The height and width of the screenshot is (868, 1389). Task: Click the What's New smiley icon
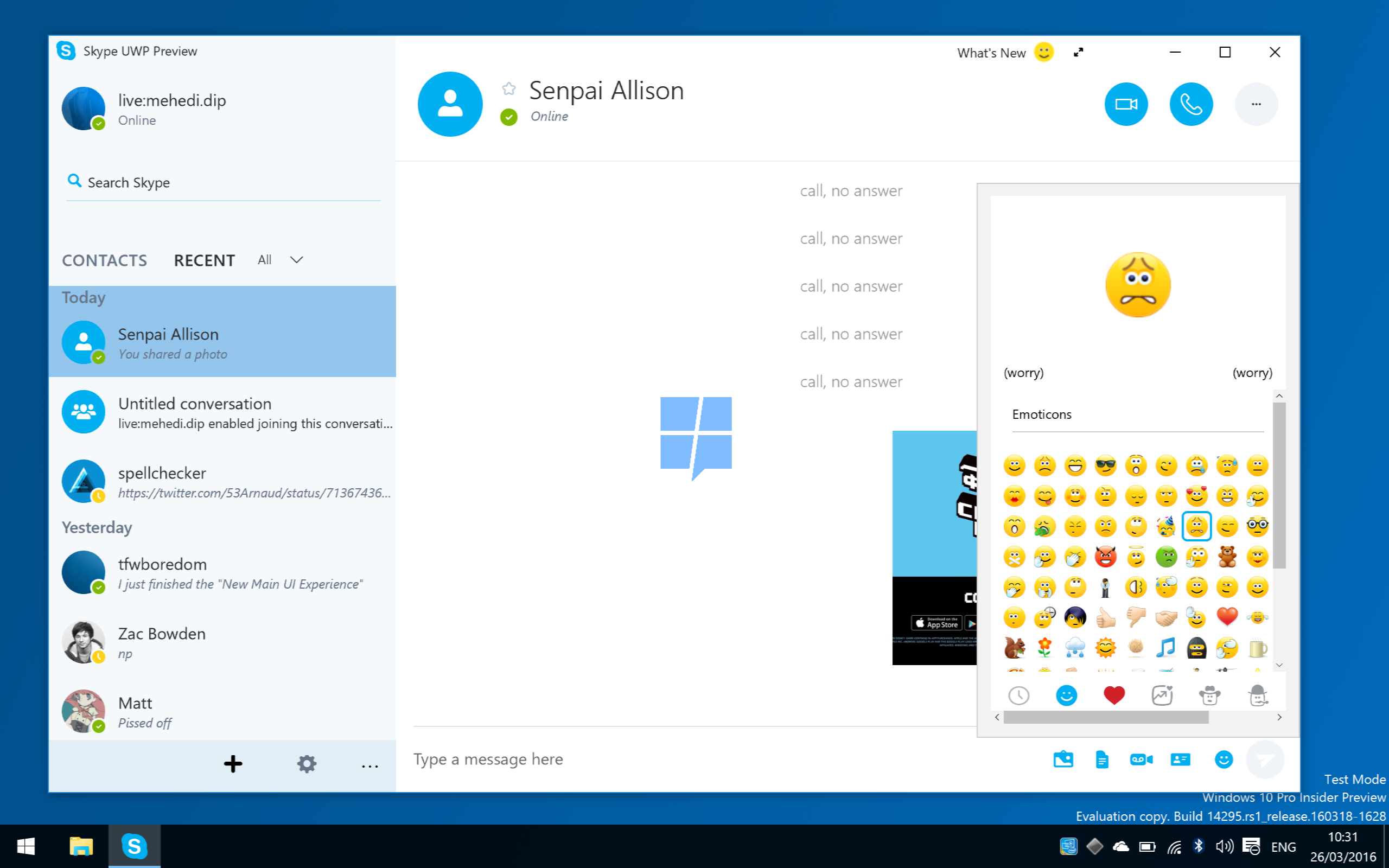pos(1044,52)
